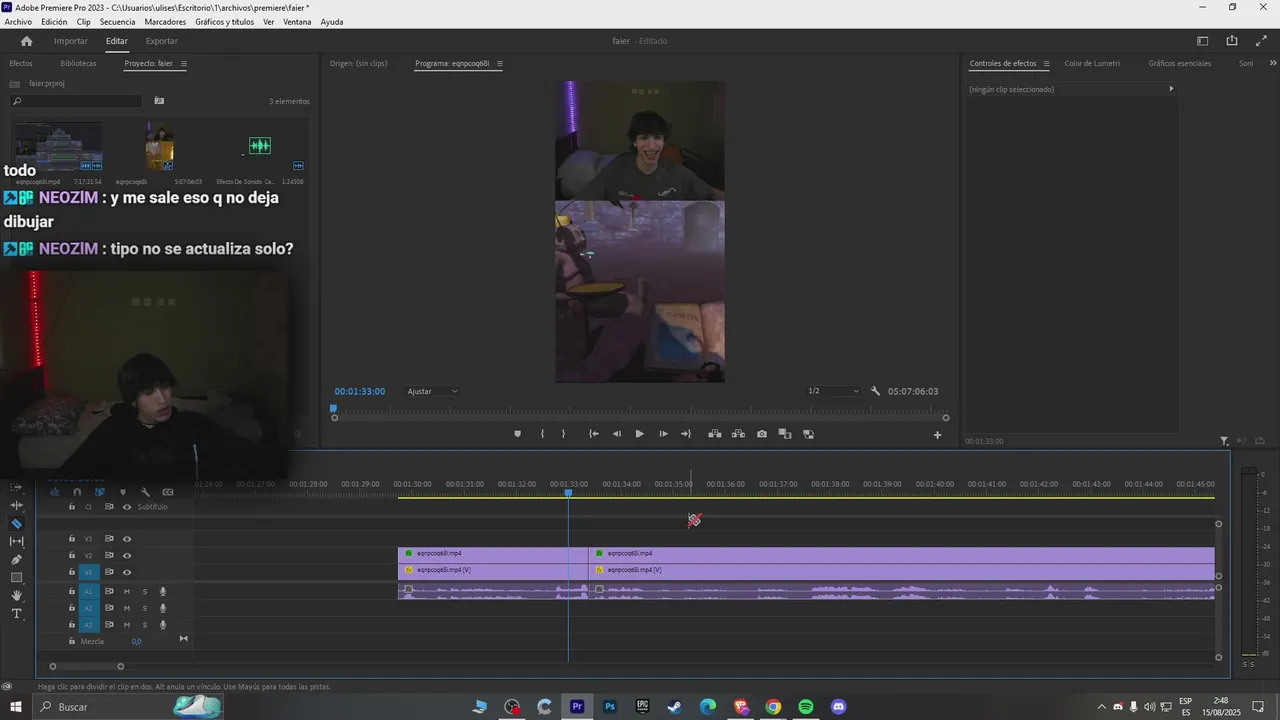
Task: Select the Pen tool
Action: tap(17, 559)
